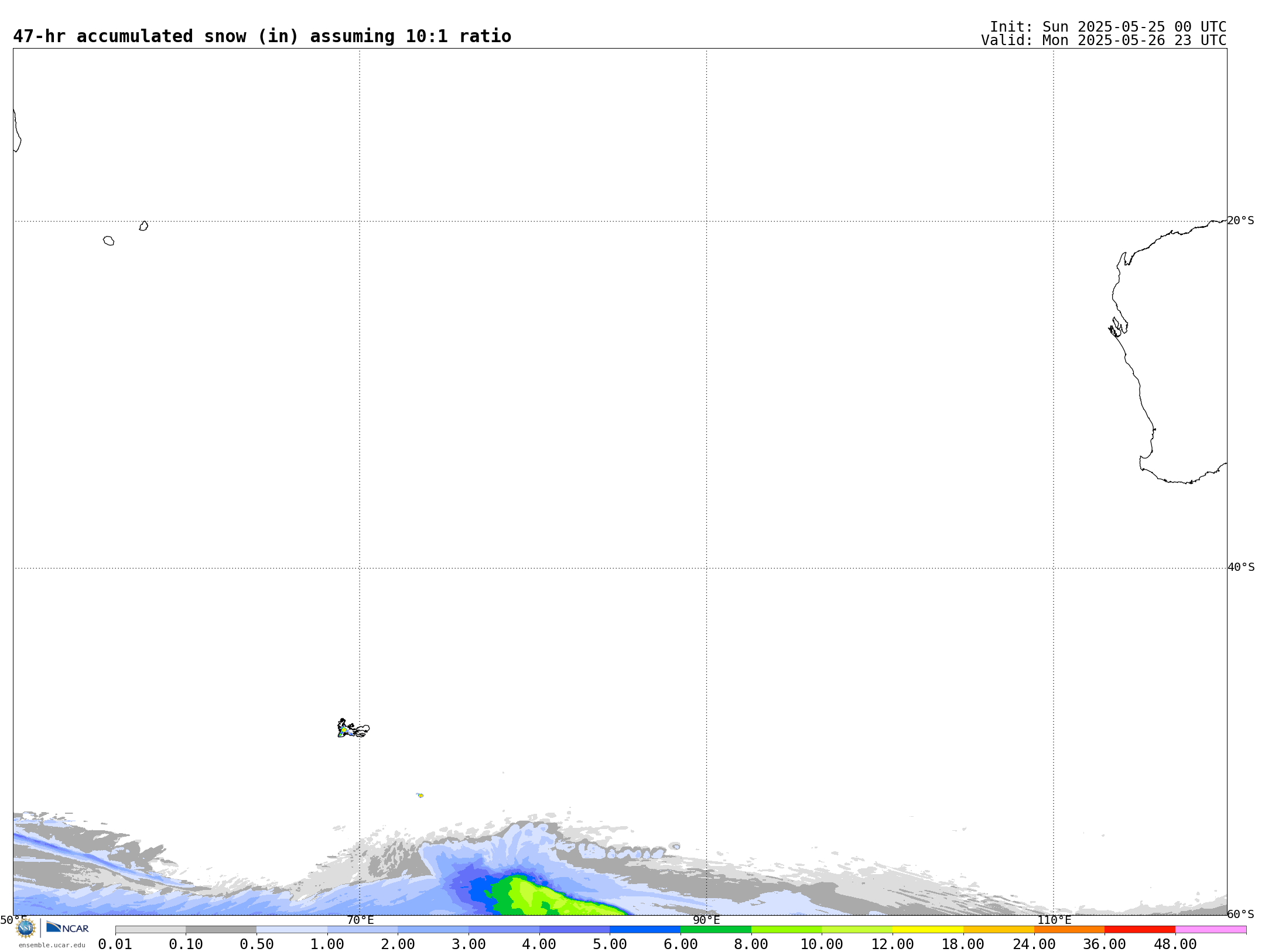Click the NSF logo
This screenshot has width=1265, height=952.
point(26,928)
